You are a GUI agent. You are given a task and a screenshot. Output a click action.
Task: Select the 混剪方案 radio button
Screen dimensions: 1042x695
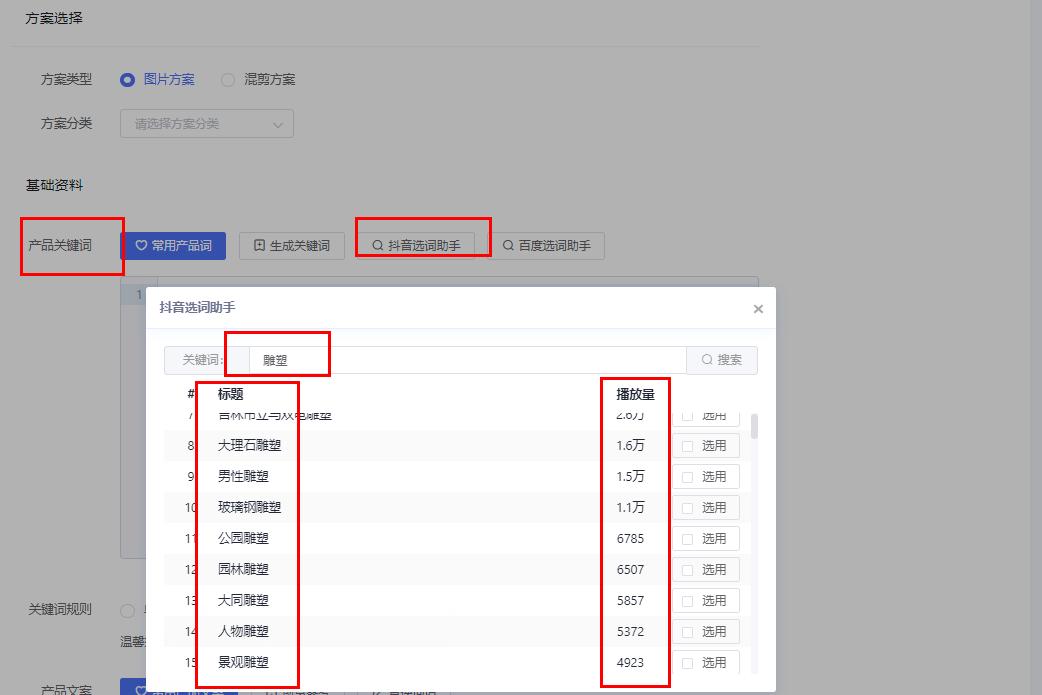pos(228,79)
